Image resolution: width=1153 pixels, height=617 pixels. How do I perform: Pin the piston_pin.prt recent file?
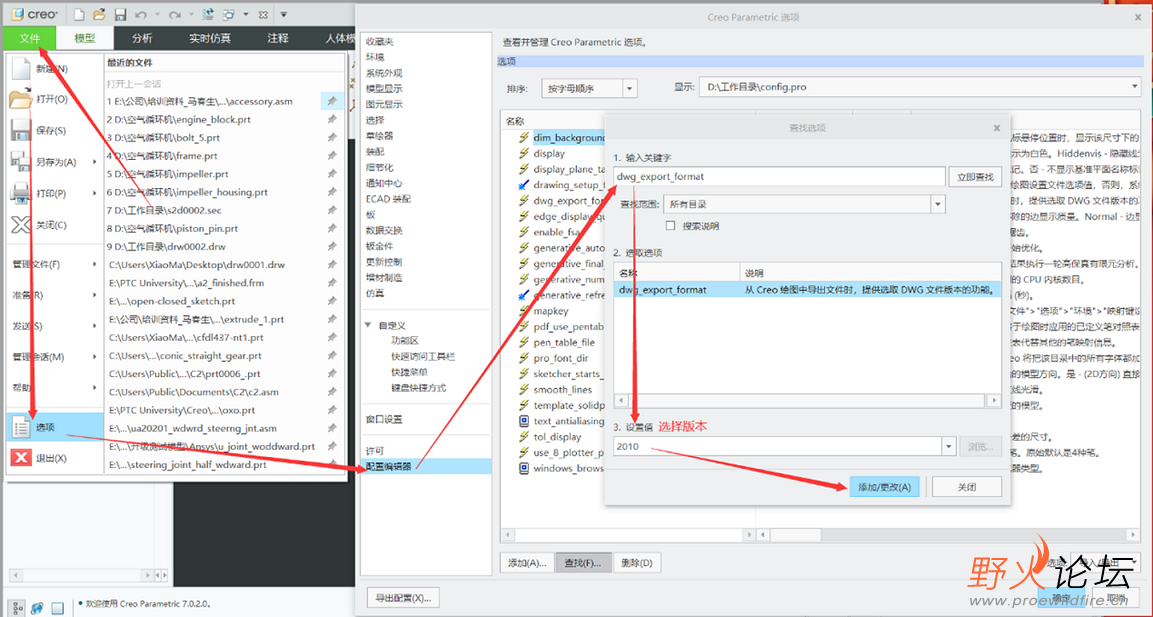tap(332, 229)
